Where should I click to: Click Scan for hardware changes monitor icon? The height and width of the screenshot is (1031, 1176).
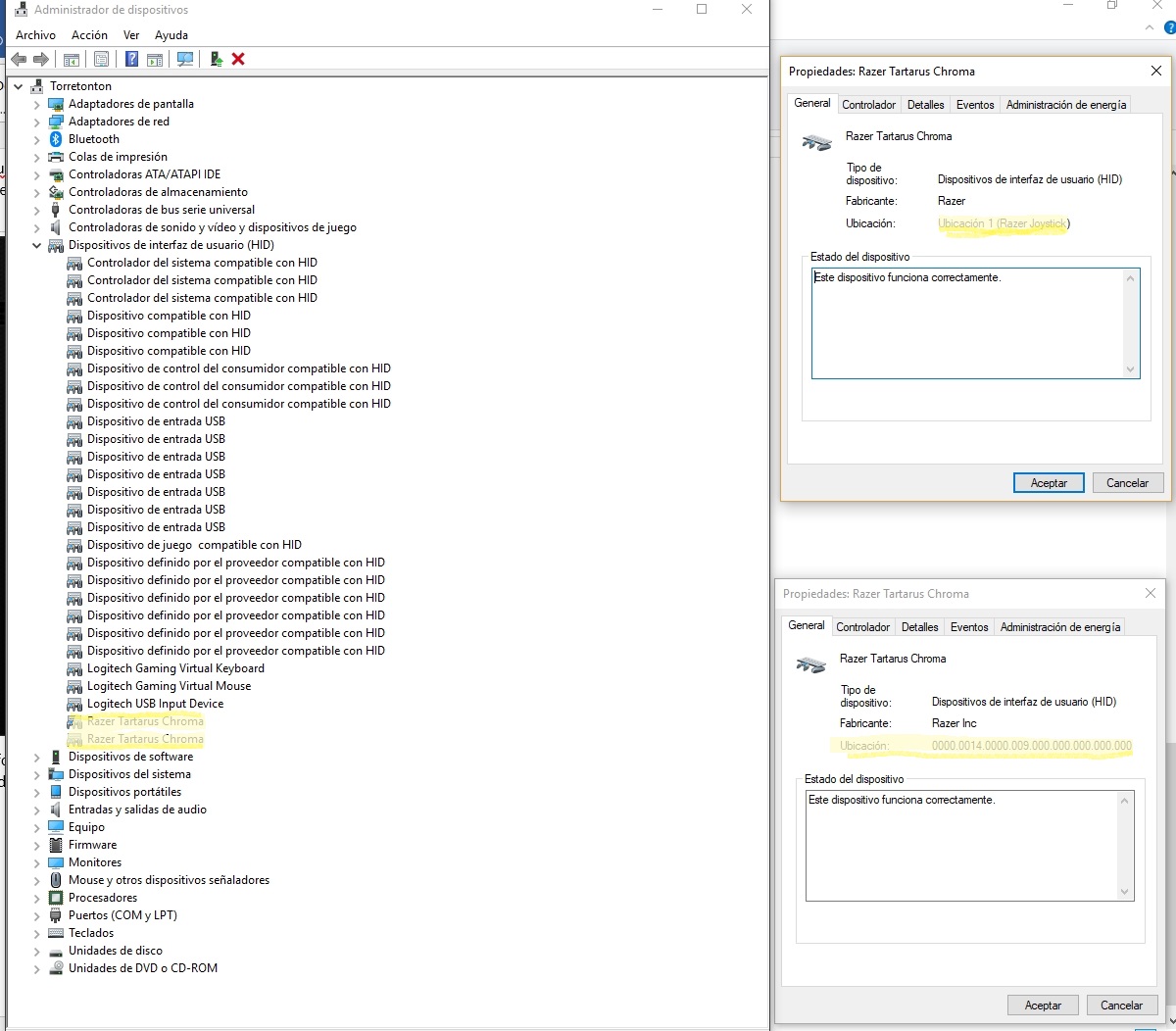point(185,59)
